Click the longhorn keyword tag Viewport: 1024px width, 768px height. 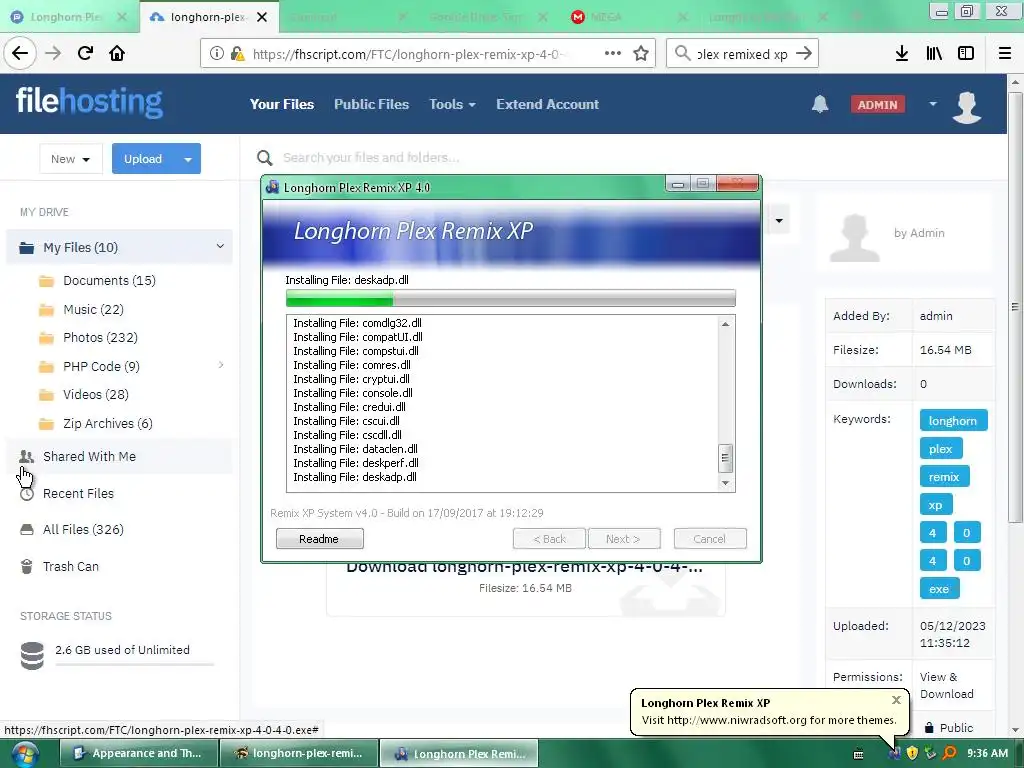(x=953, y=421)
